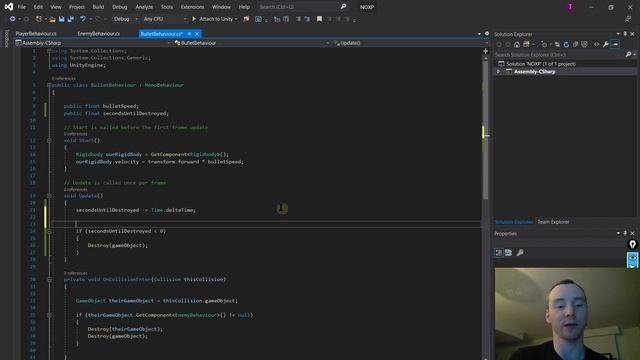640x360 pixels.
Task: Click the split editor plus icon above the scrollbar
Action: click(485, 51)
